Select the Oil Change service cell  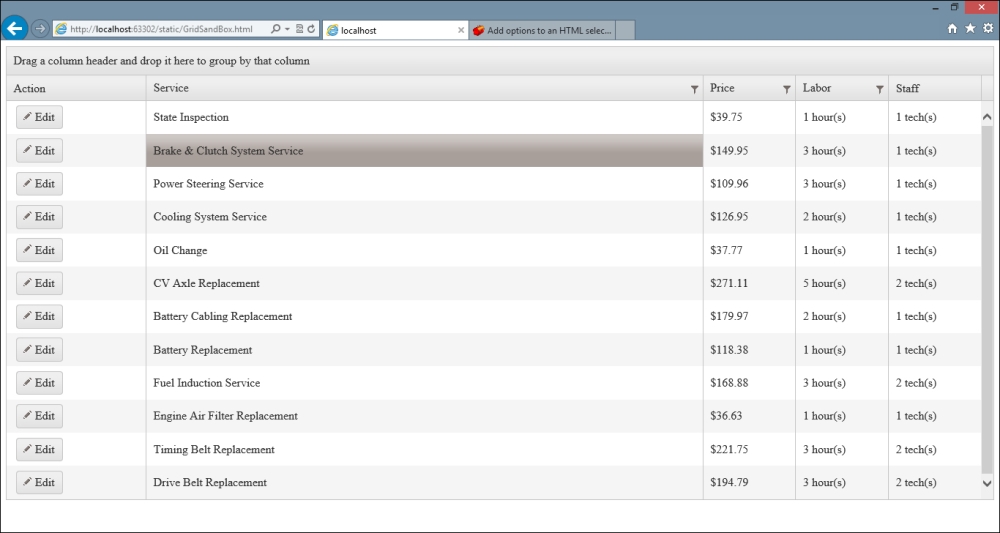point(425,250)
